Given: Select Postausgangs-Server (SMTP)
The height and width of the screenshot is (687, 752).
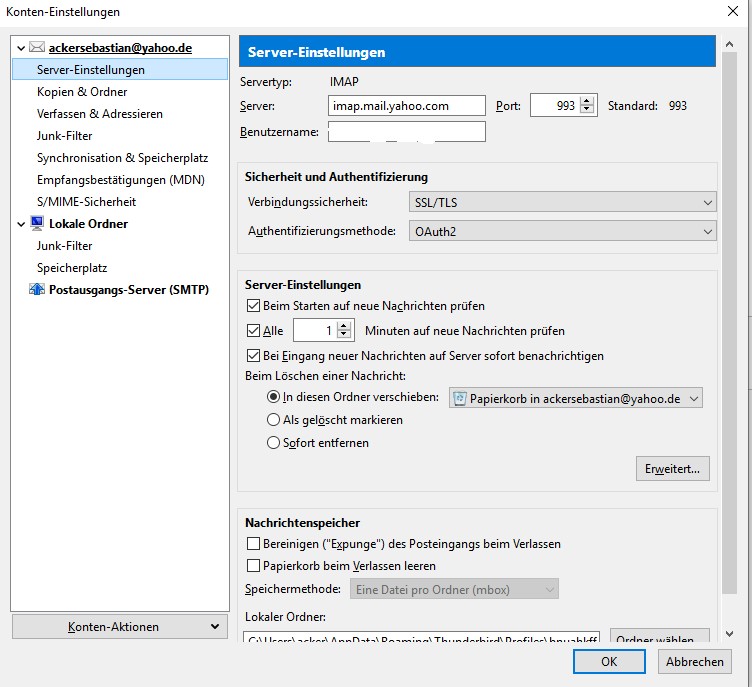Looking at the screenshot, I should (129, 289).
